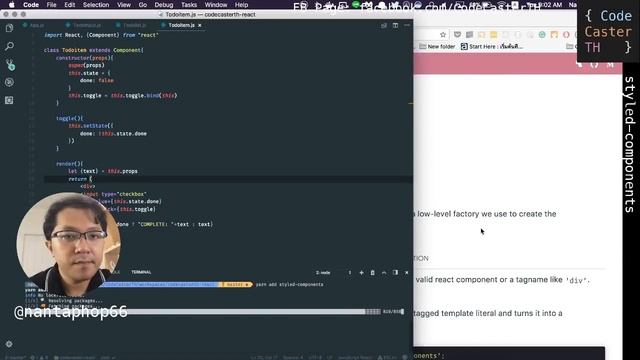This screenshot has width=640, height=360.
Task: Open the Explorer view in activity bar
Action: [9, 28]
